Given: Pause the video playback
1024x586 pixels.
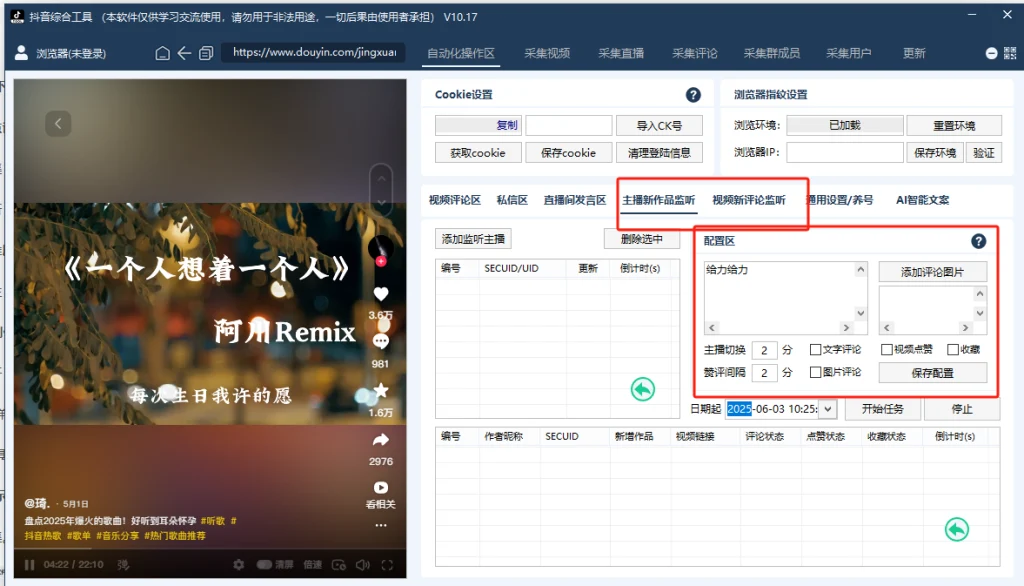Looking at the screenshot, I should (x=29, y=564).
